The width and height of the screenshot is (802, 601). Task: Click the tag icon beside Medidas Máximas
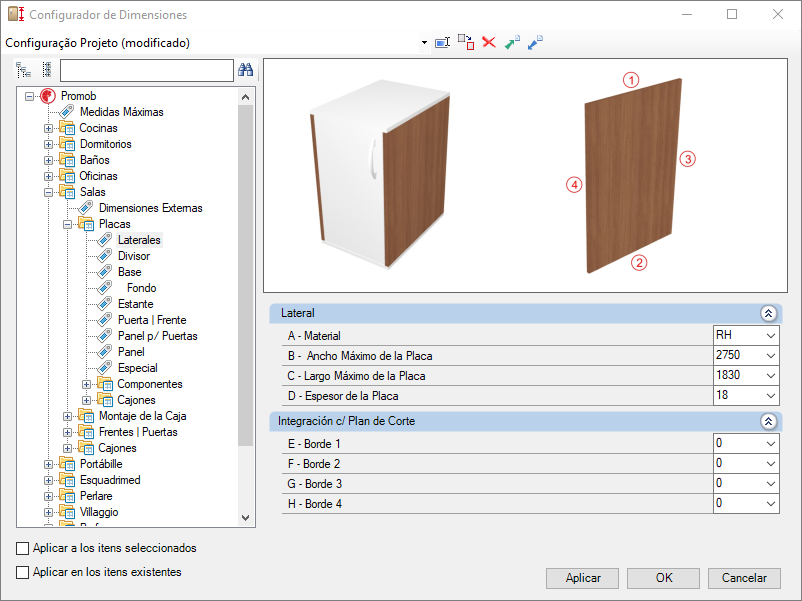click(x=66, y=112)
